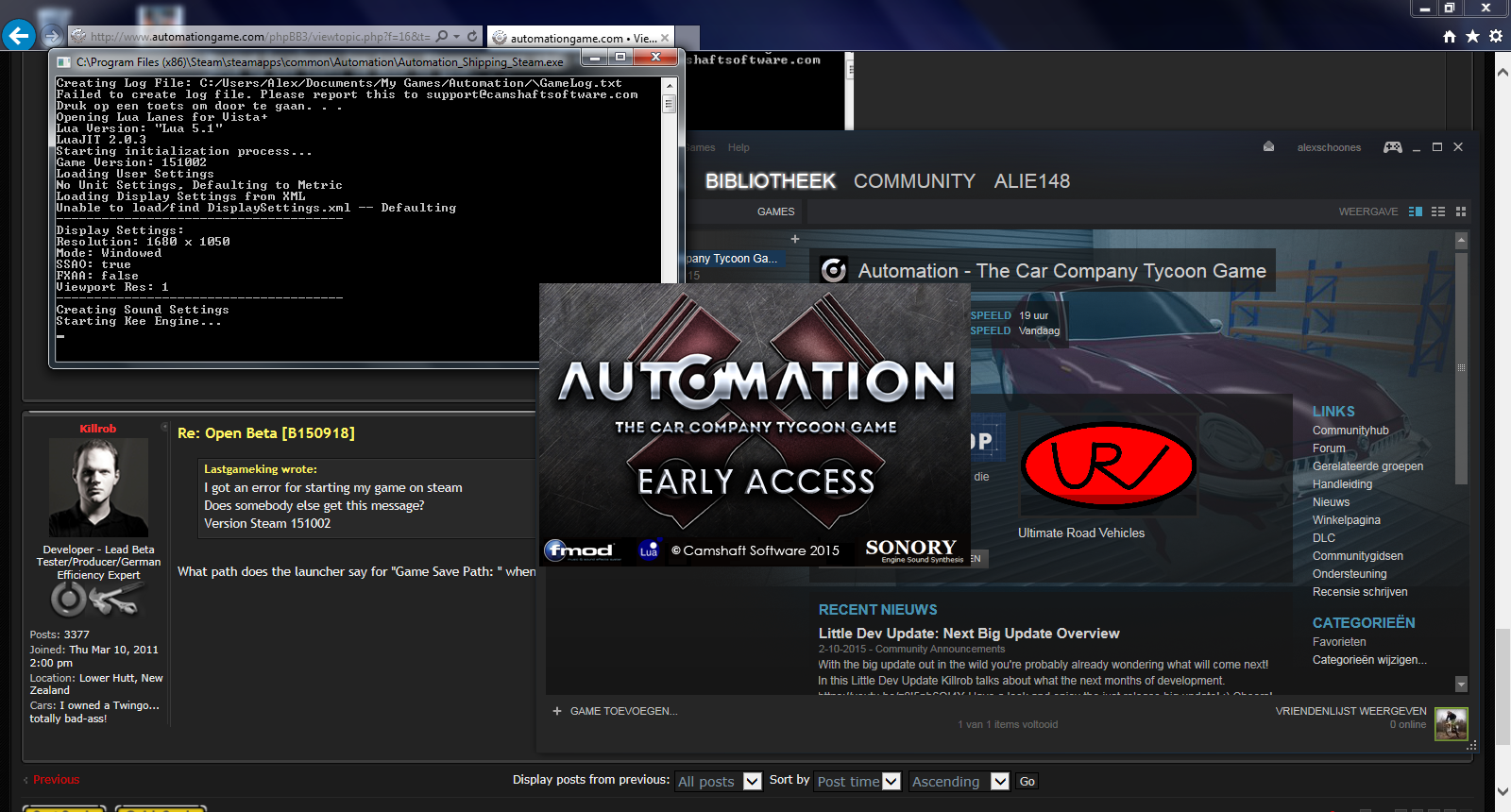
Task: Open Internet Explorer Home icon
Action: click(1450, 36)
